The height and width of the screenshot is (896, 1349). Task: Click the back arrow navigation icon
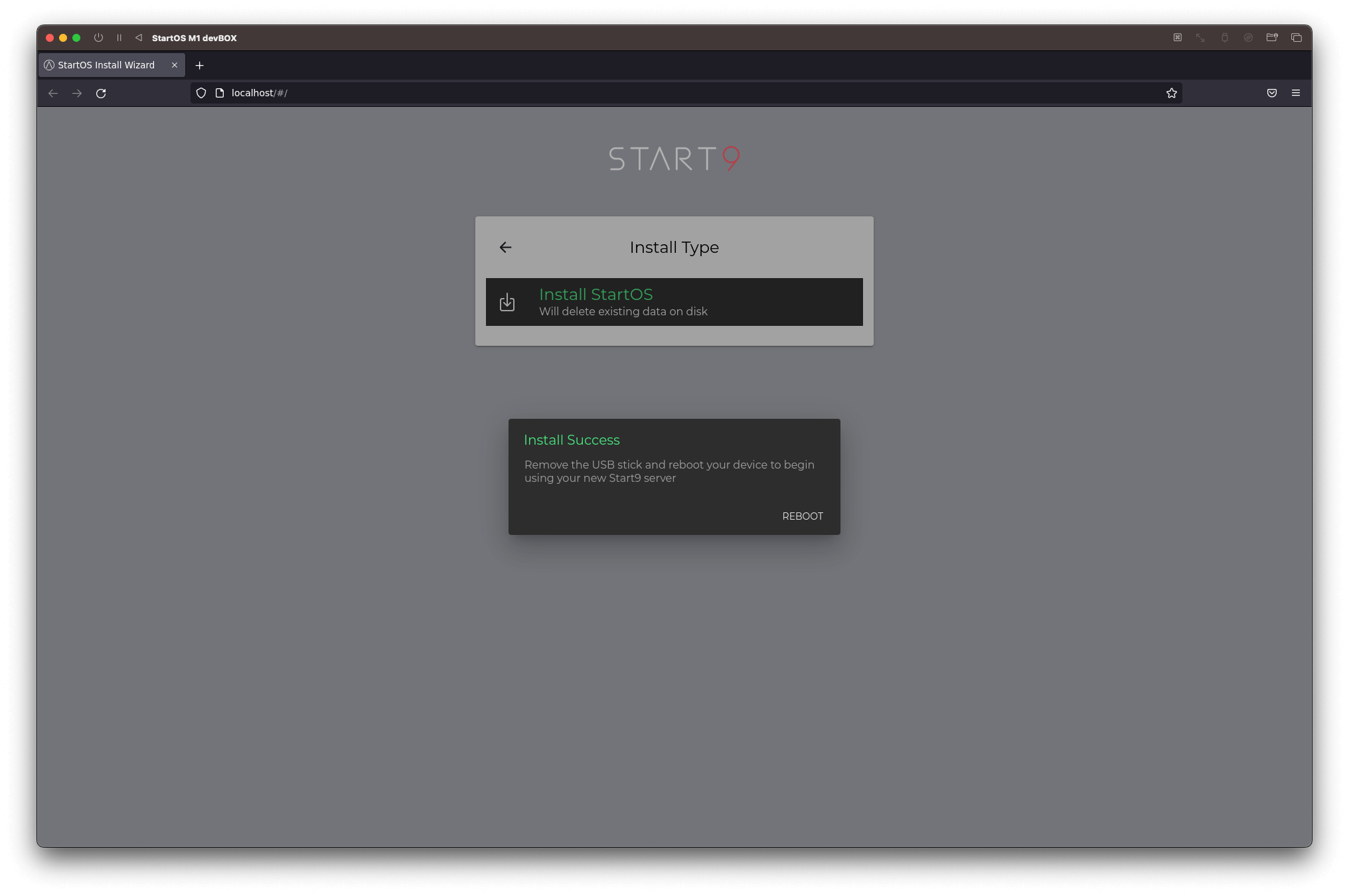pyautogui.click(x=506, y=247)
